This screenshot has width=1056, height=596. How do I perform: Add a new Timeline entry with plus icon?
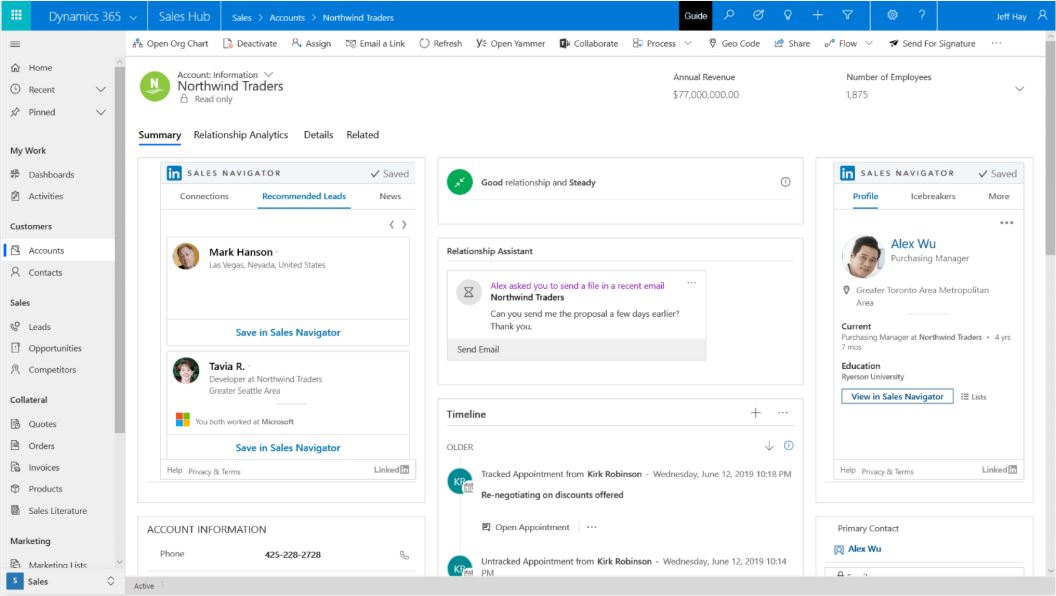(756, 413)
